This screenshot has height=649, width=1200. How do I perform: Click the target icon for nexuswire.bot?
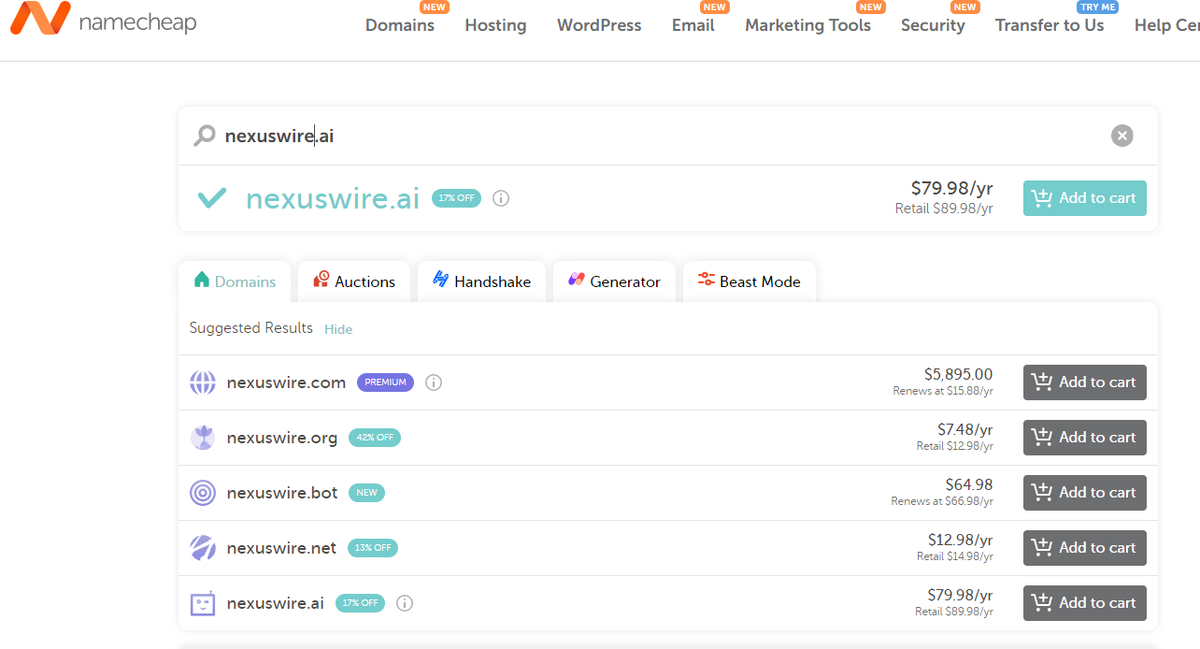203,492
